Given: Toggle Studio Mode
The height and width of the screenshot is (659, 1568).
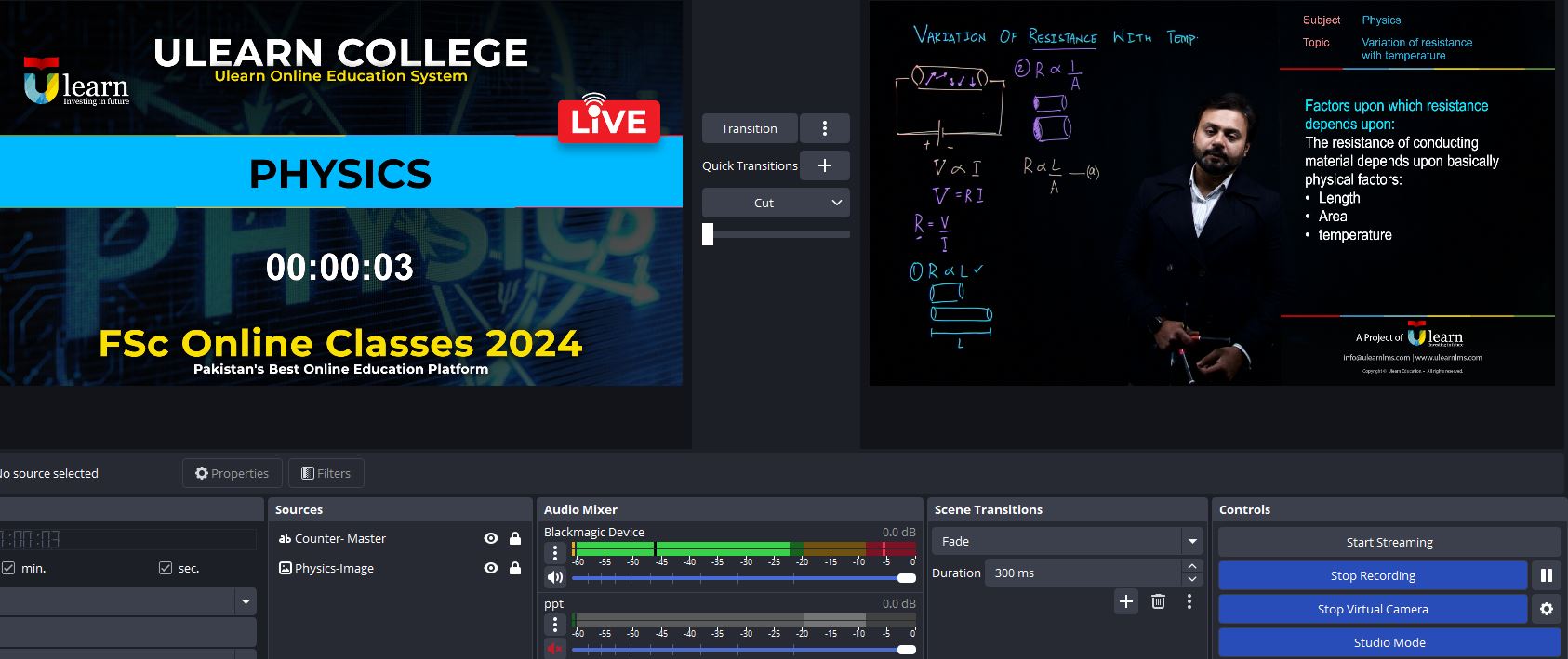Looking at the screenshot, I should (x=1389, y=642).
